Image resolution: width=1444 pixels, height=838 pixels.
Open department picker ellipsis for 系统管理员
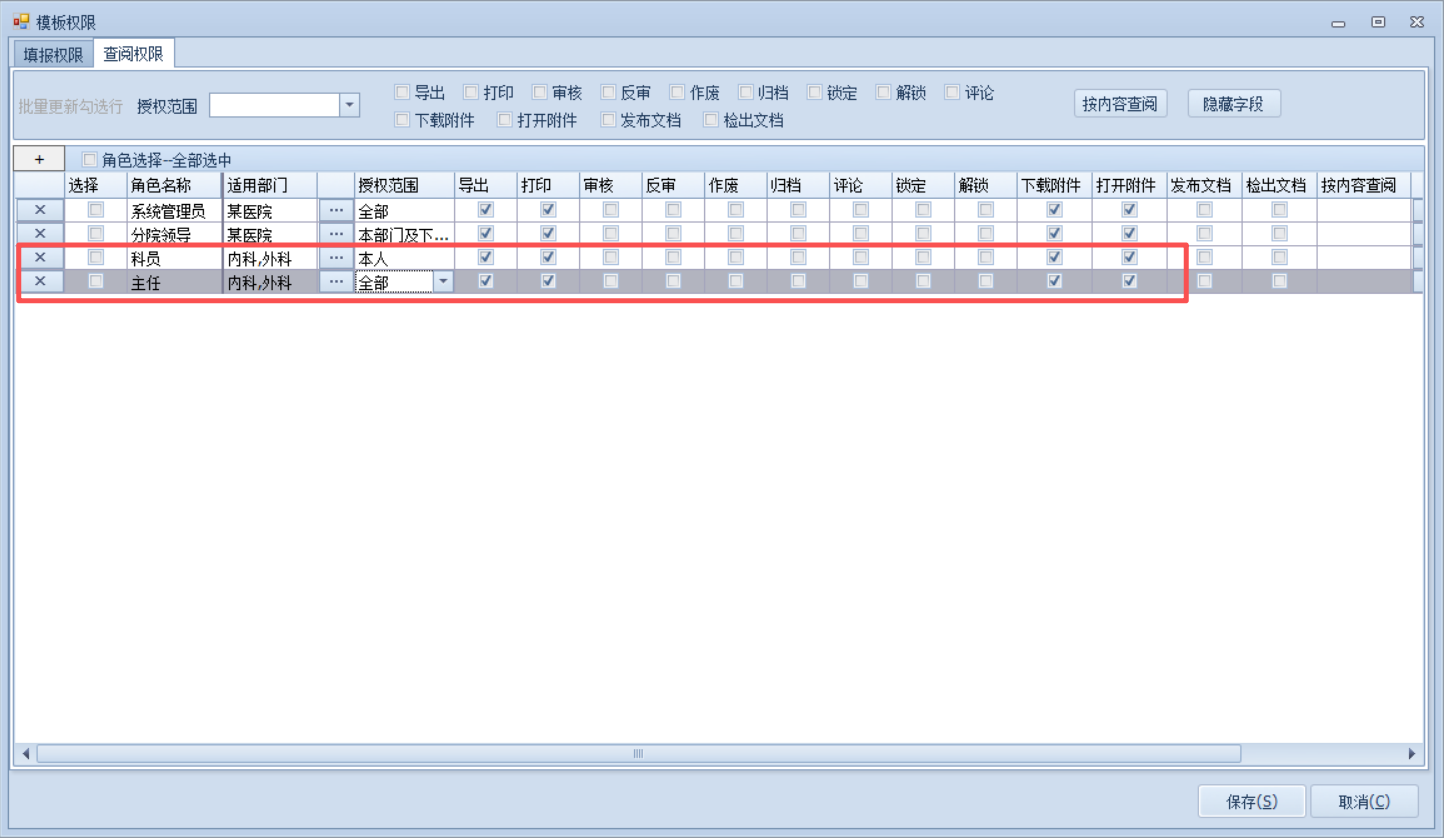pos(336,210)
